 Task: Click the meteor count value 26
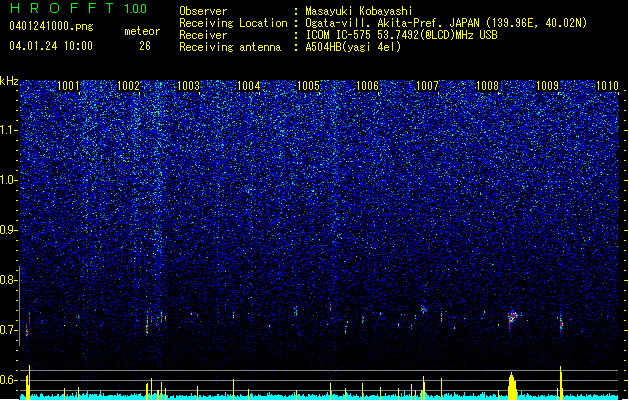pyautogui.click(x=145, y=46)
